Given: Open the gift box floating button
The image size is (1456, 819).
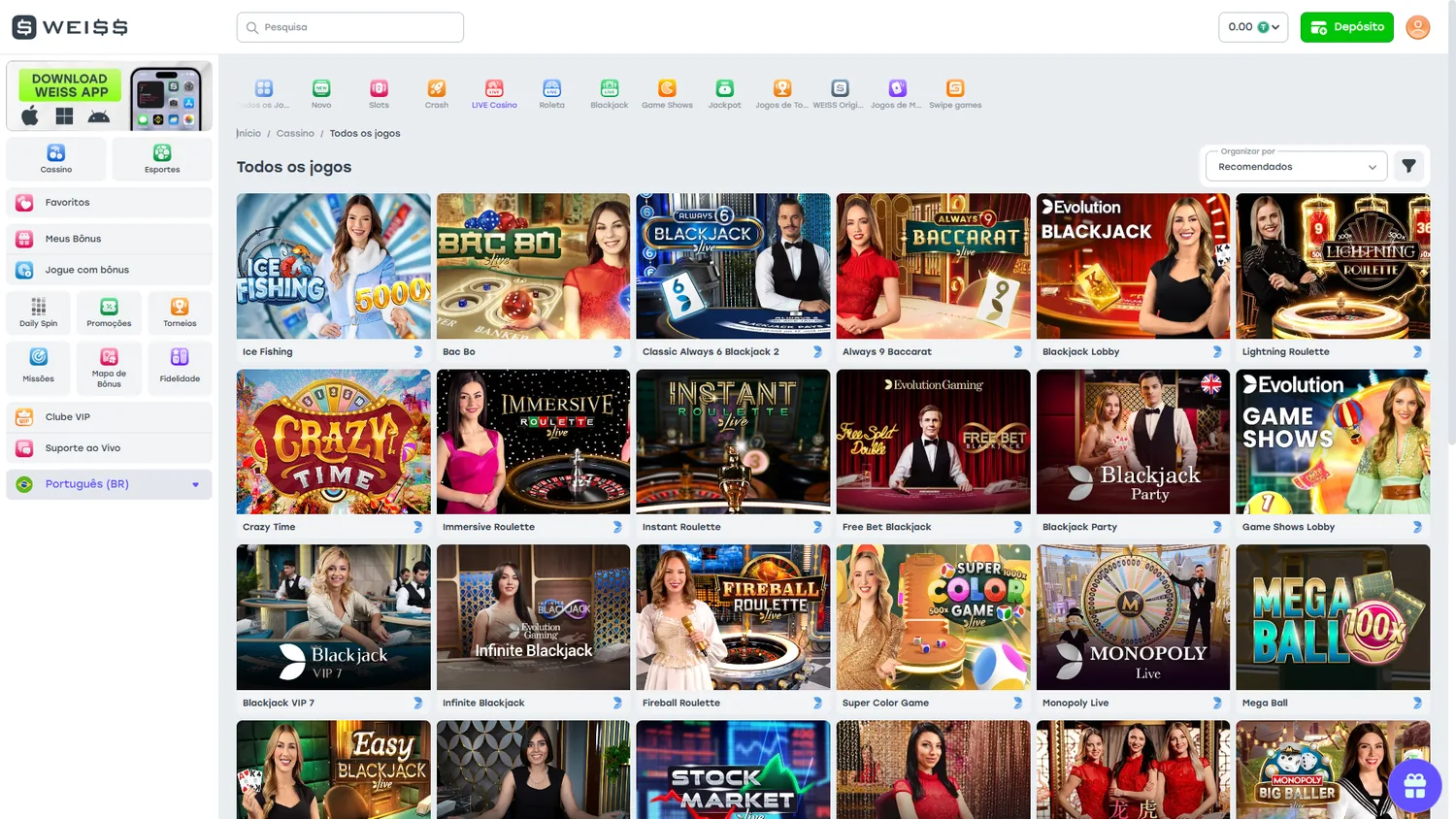Looking at the screenshot, I should click(1414, 785).
